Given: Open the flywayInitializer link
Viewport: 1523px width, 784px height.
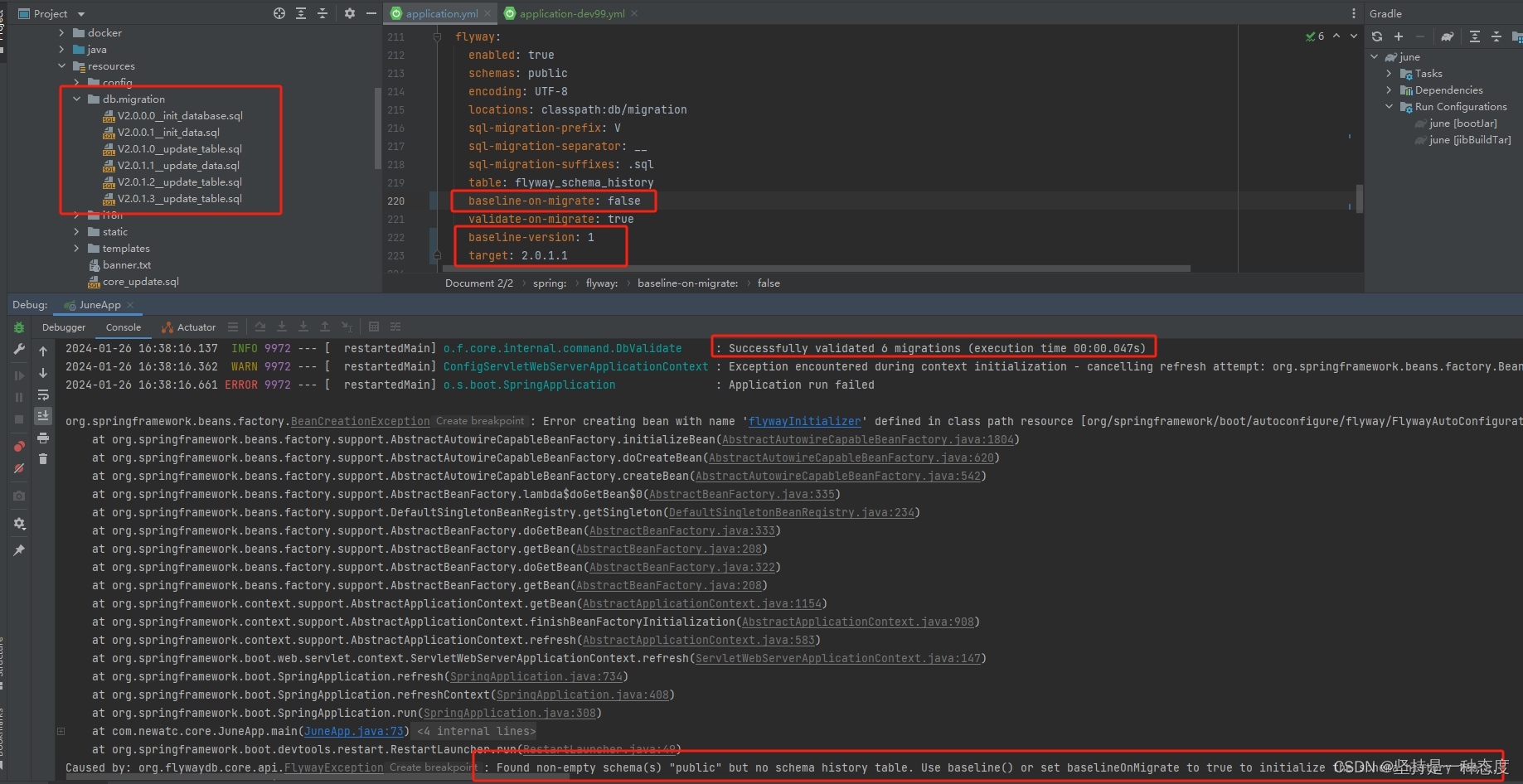Looking at the screenshot, I should [x=804, y=421].
